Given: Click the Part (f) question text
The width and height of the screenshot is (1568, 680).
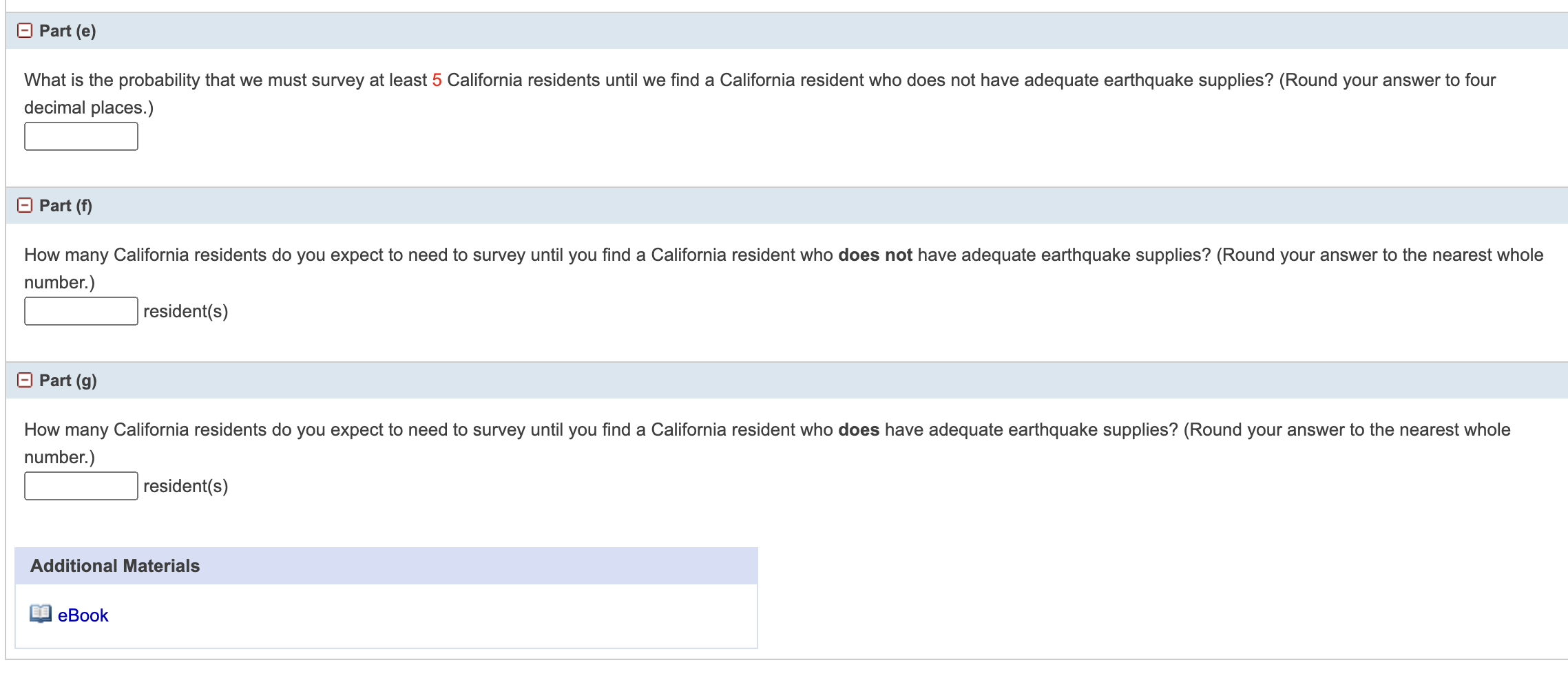Looking at the screenshot, I should click(784, 268).
